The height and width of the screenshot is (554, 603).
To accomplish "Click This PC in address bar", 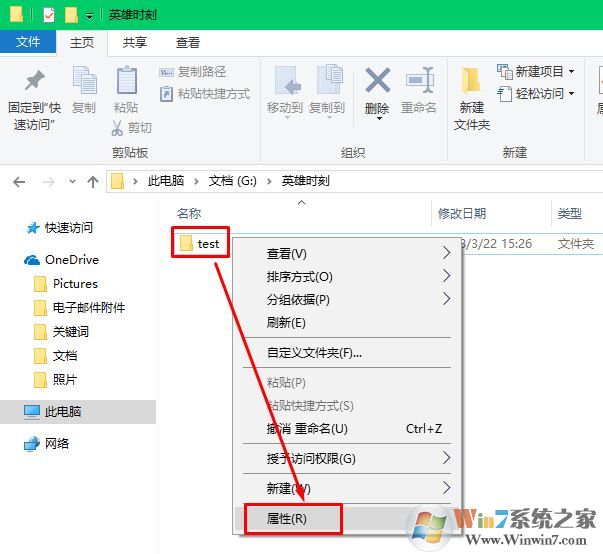I will (x=166, y=181).
